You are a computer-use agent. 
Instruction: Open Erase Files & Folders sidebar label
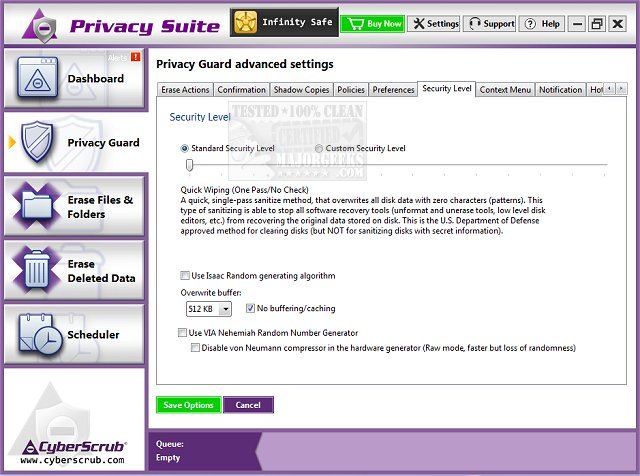coord(100,207)
